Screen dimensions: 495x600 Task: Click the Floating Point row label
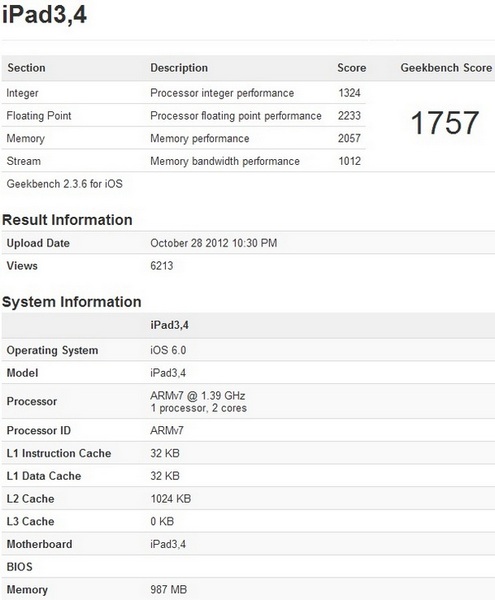(39, 116)
